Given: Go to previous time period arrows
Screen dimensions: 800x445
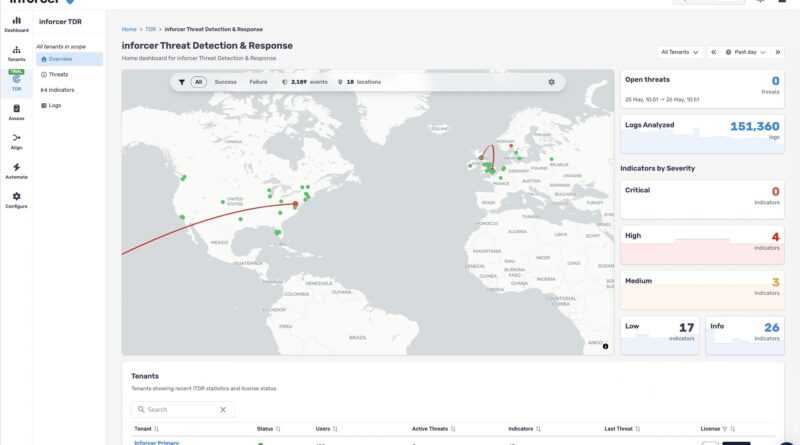Looking at the screenshot, I should click(714, 52).
